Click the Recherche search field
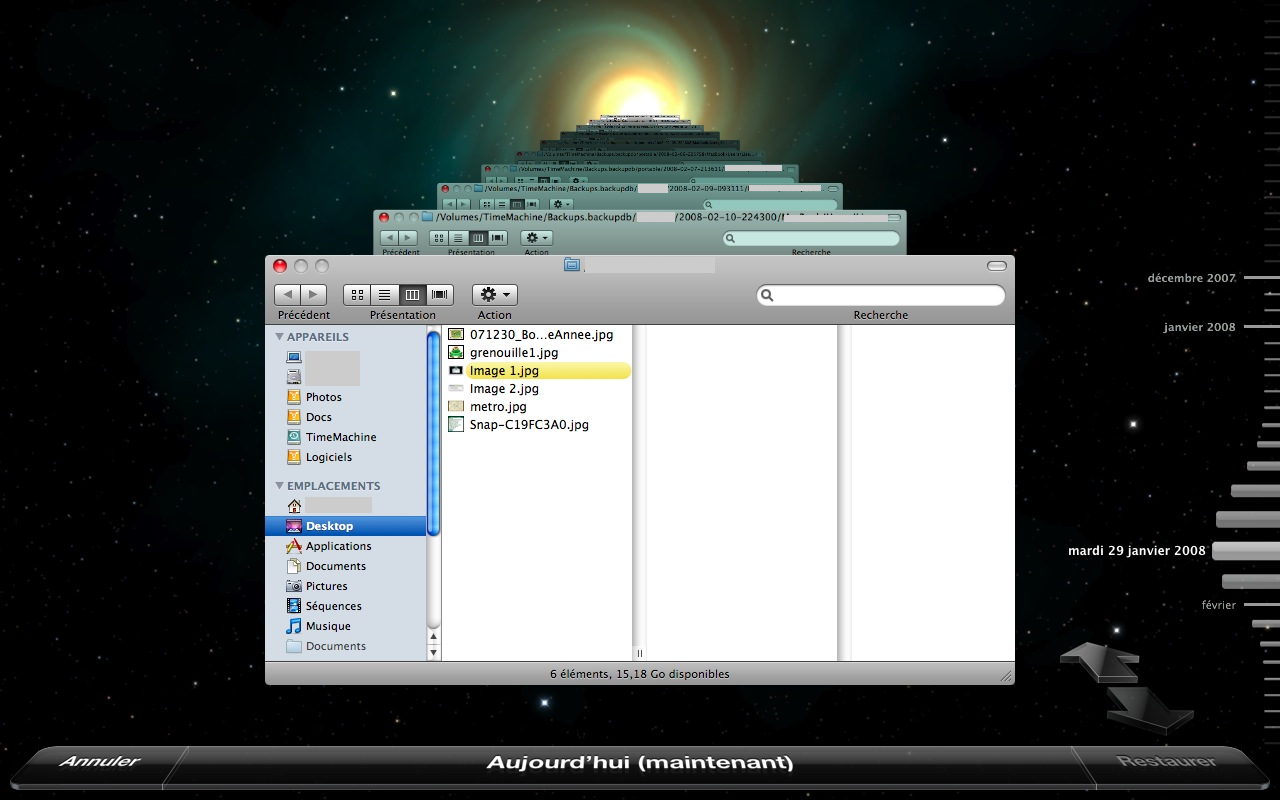 coord(880,295)
